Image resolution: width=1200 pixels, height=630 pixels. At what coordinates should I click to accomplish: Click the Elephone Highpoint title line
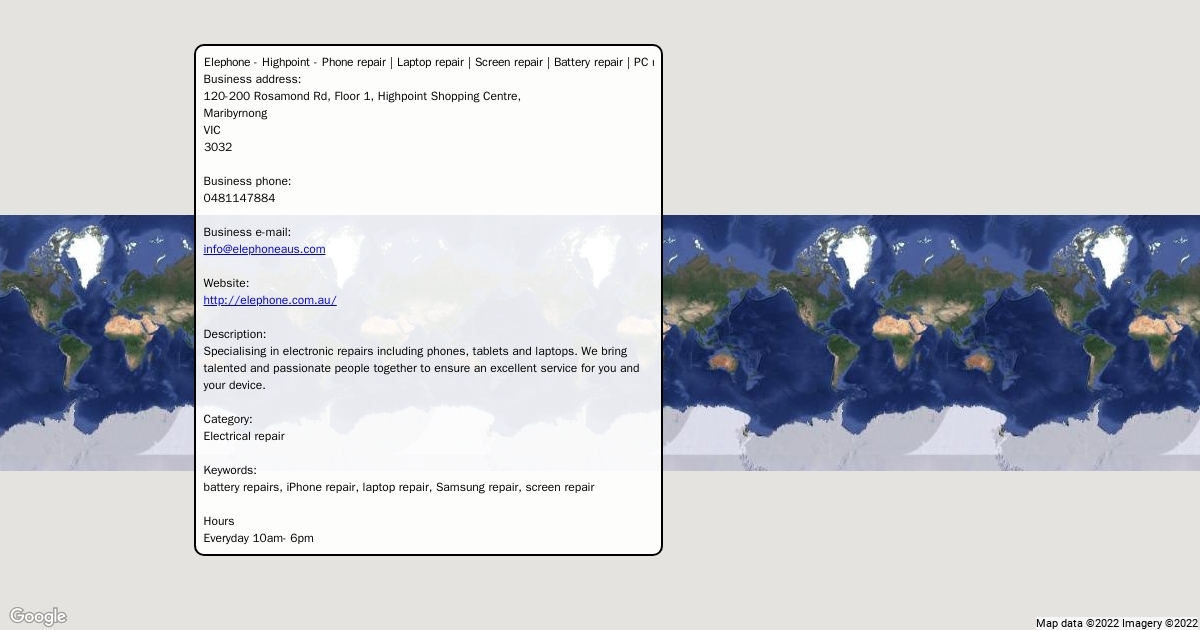(428, 62)
